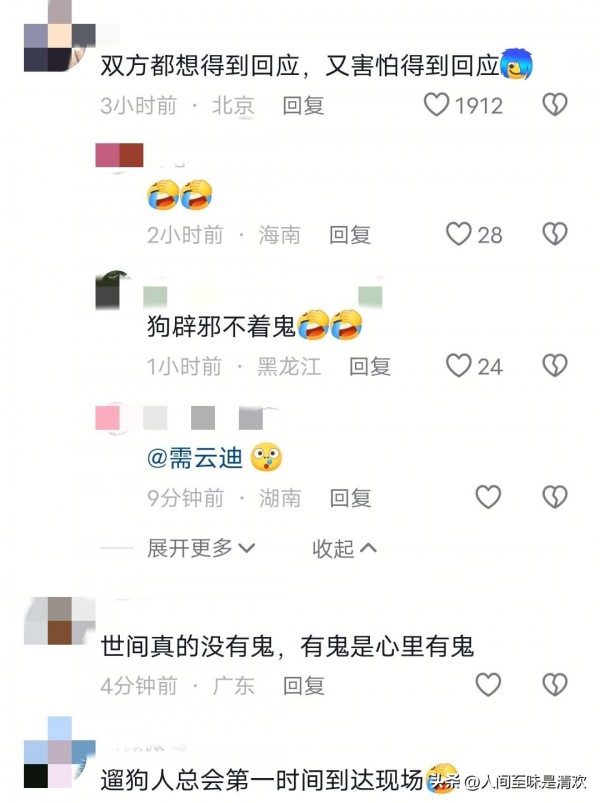Image resolution: width=600 pixels, height=803 pixels.
Task: Dislike the Hunan reply via broken heart
Action: click(x=555, y=497)
